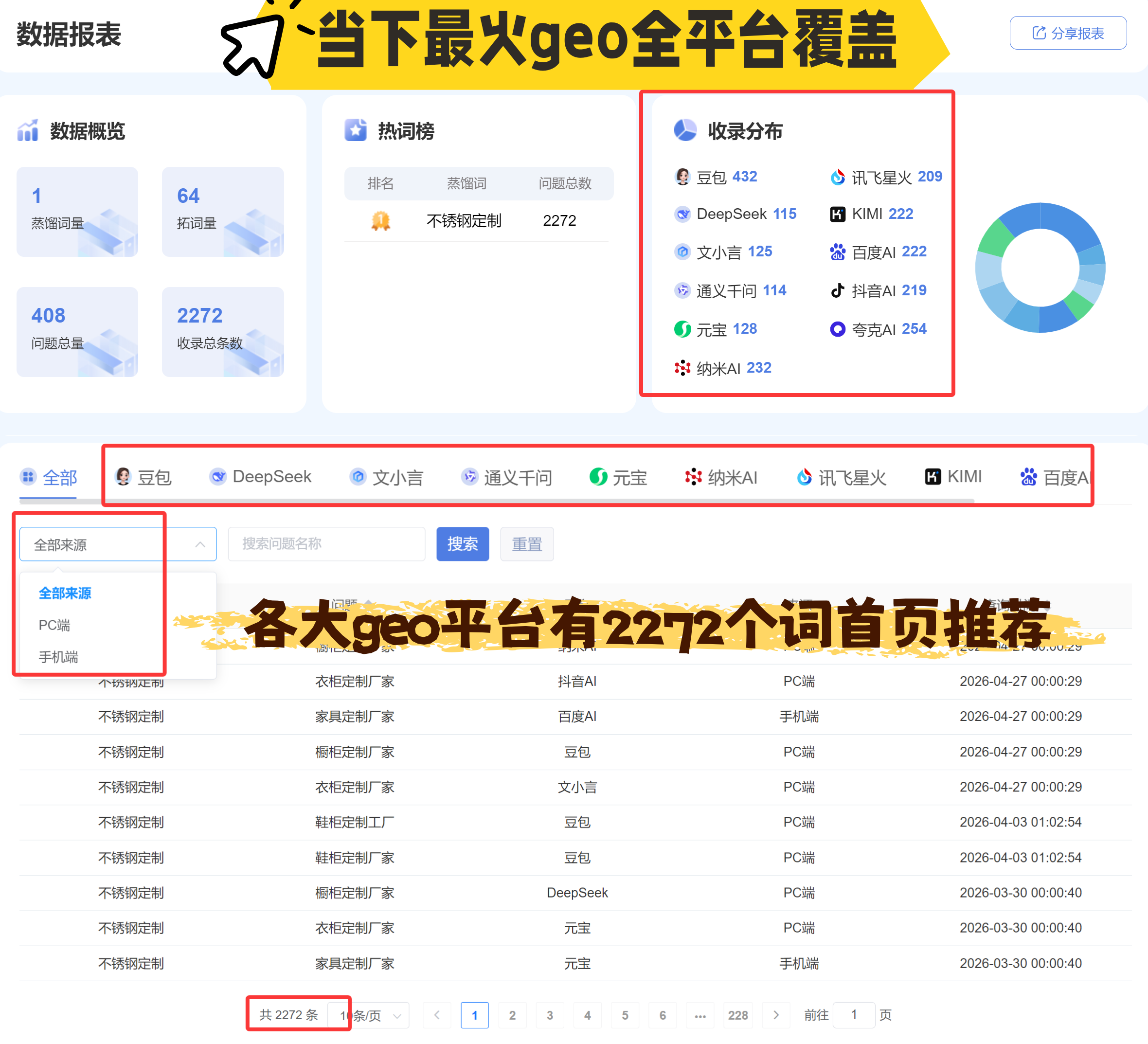Click the 通义千问 logo in 收录分布
The image size is (1148, 1044).
[x=682, y=290]
